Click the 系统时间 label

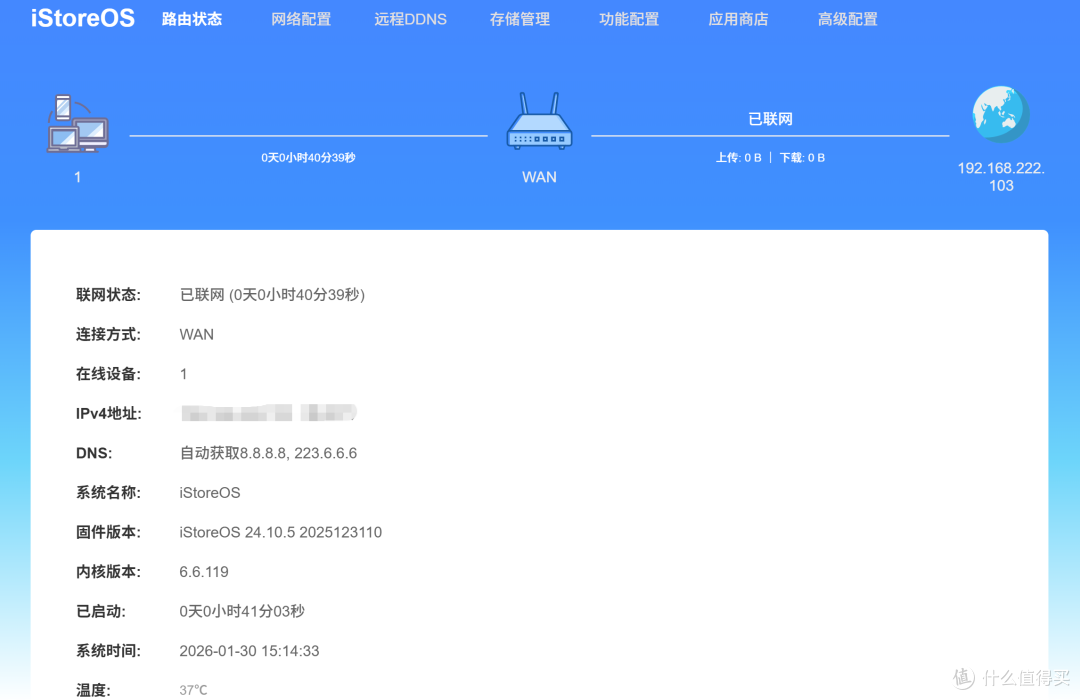coord(108,651)
